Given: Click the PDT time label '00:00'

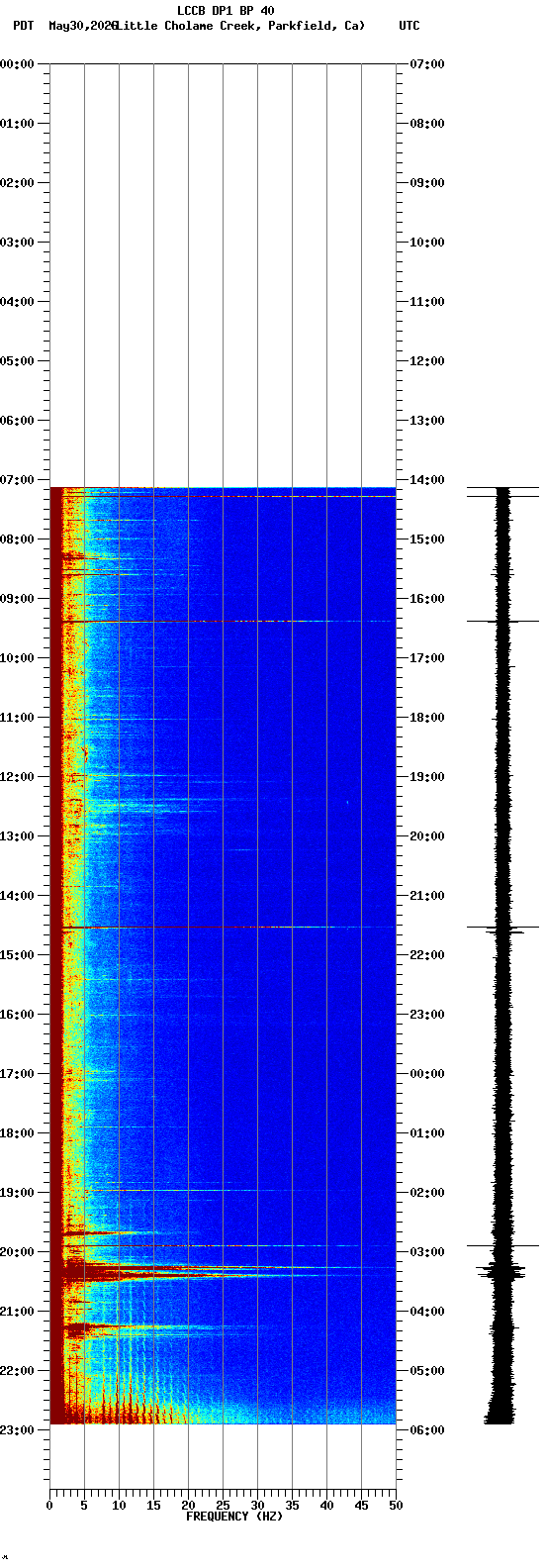Looking at the screenshot, I should tap(18, 64).
